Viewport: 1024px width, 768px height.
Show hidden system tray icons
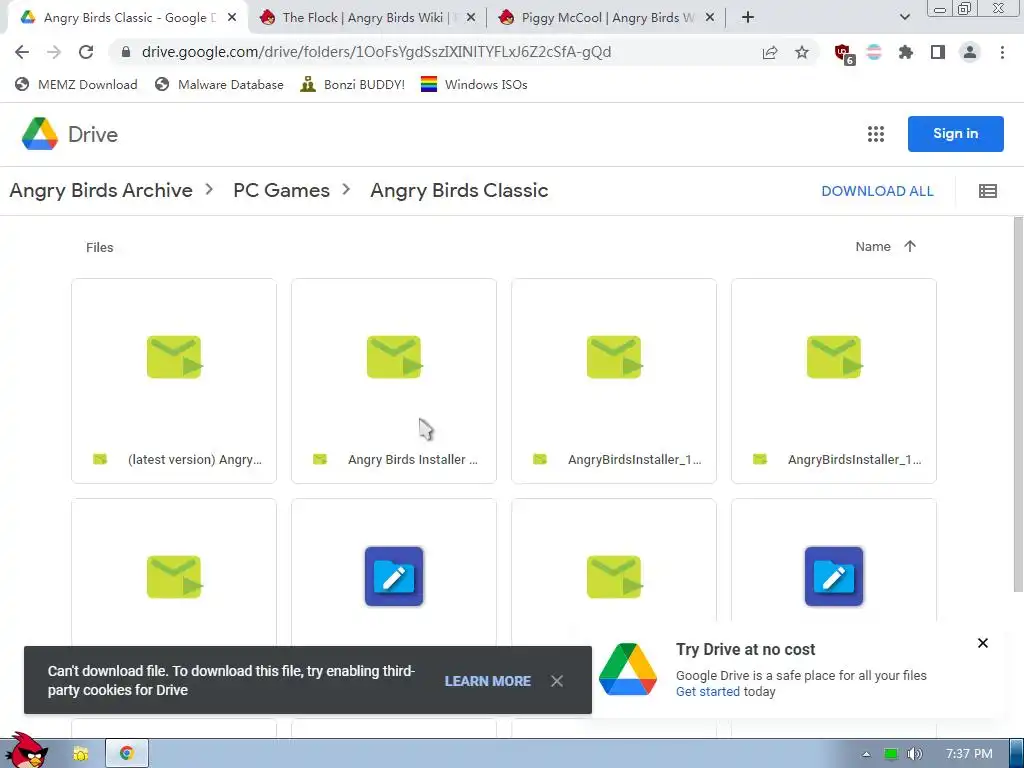coord(866,754)
